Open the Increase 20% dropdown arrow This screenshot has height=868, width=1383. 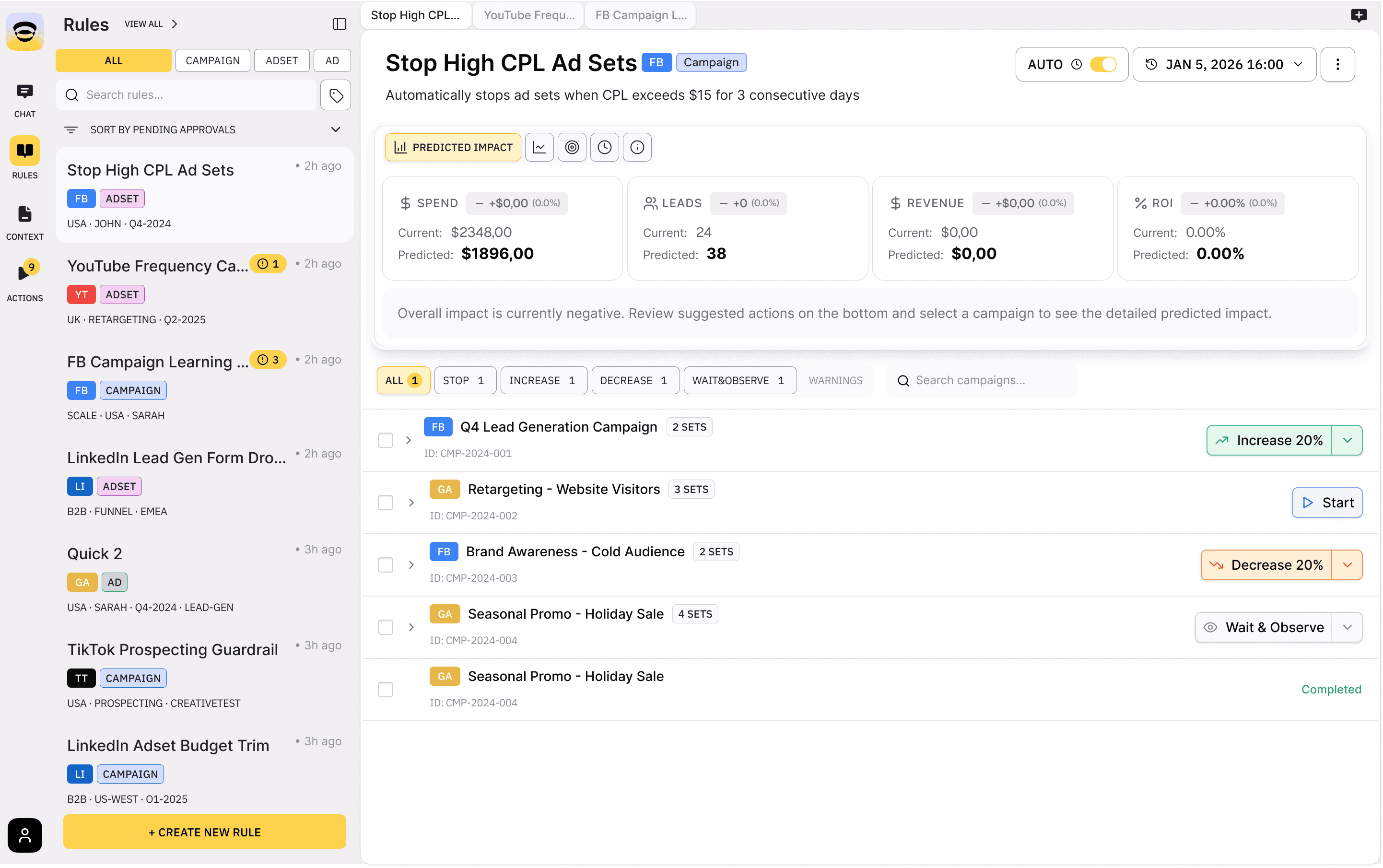point(1347,440)
